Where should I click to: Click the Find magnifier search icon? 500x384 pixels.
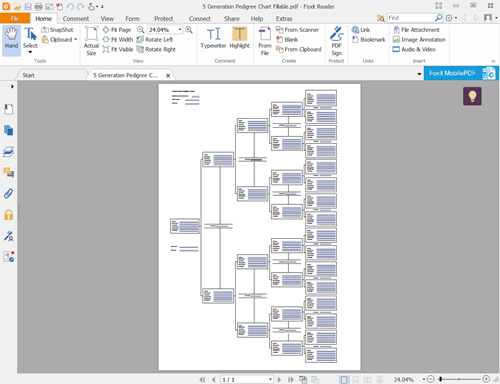pyautogui.click(x=439, y=18)
